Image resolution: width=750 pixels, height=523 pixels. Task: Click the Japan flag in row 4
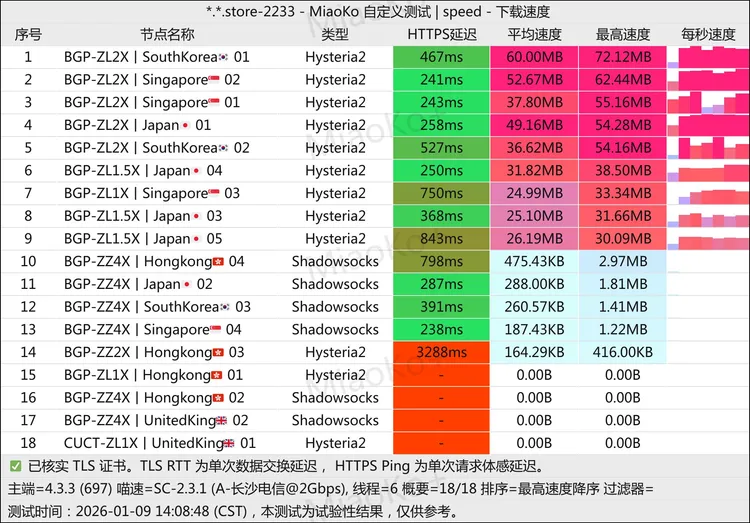(185, 126)
